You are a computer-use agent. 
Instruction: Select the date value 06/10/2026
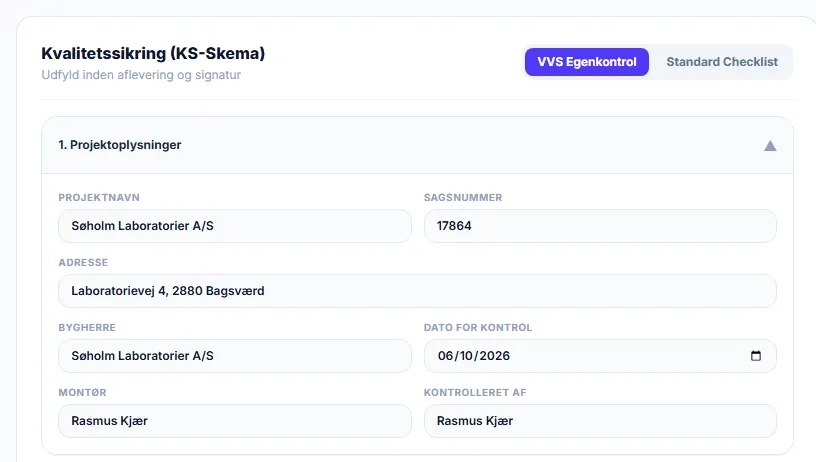point(474,356)
